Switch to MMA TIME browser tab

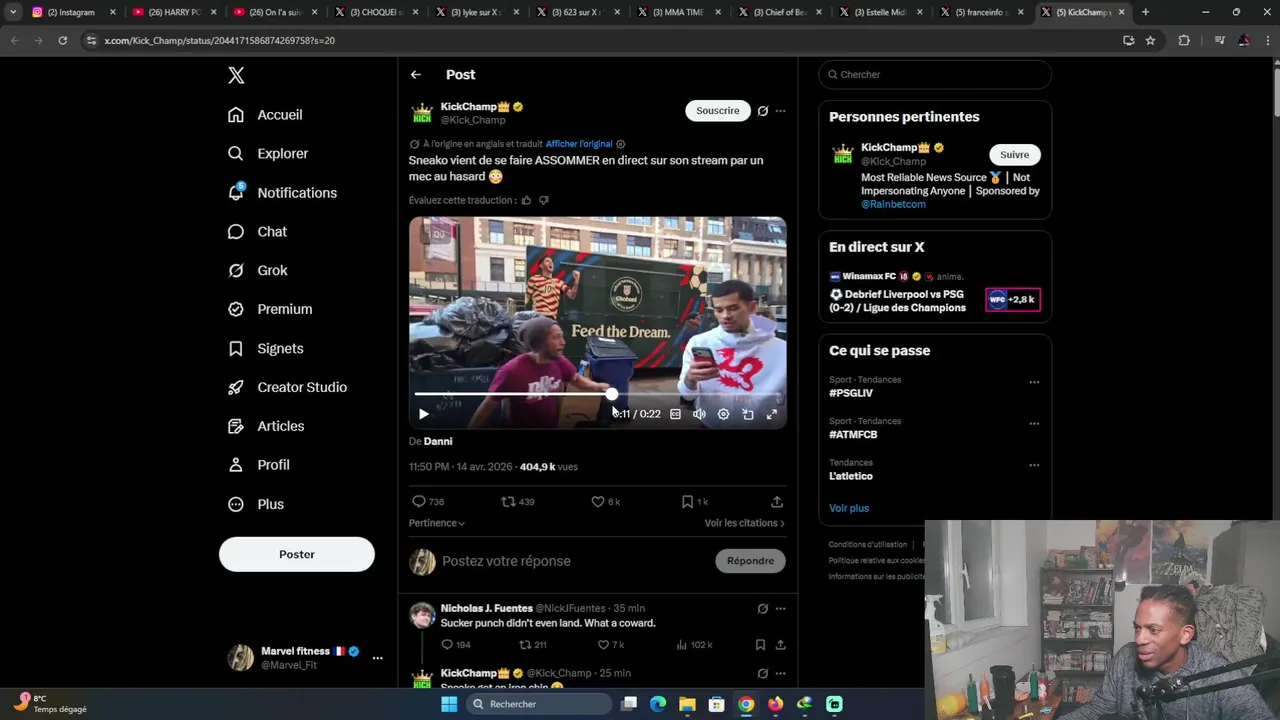tap(680, 12)
